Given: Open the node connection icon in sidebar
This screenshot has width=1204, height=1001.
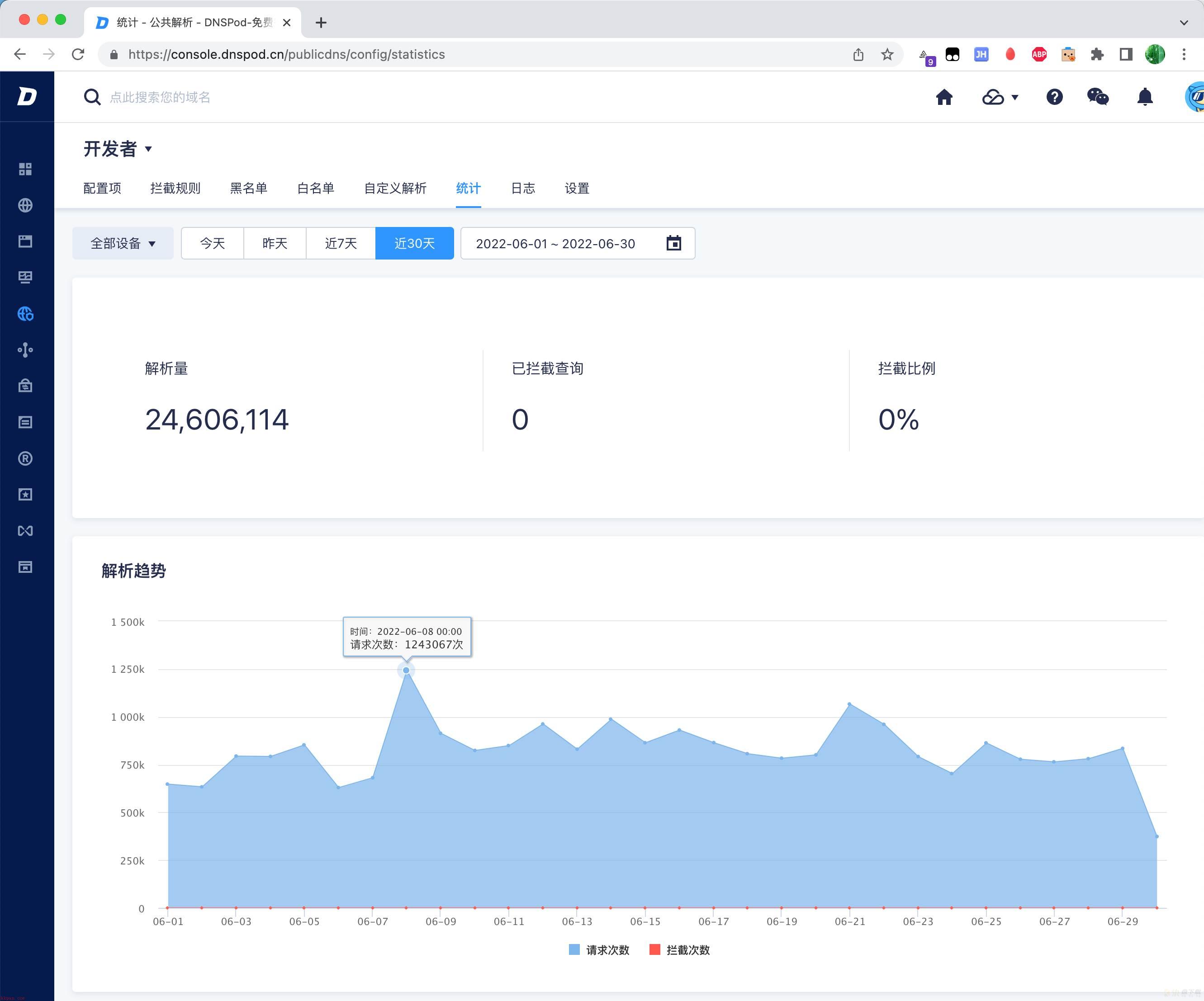Looking at the screenshot, I should coord(25,350).
